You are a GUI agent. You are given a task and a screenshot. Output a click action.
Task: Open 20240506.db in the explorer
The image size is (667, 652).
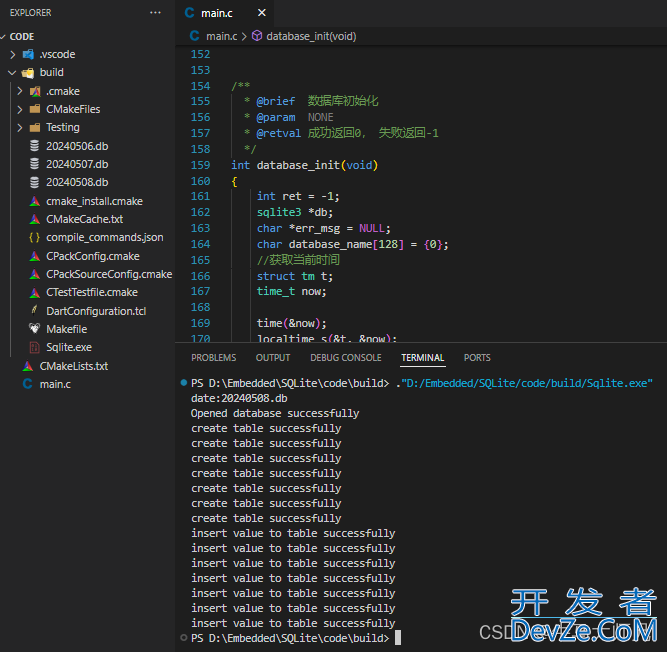point(77,146)
